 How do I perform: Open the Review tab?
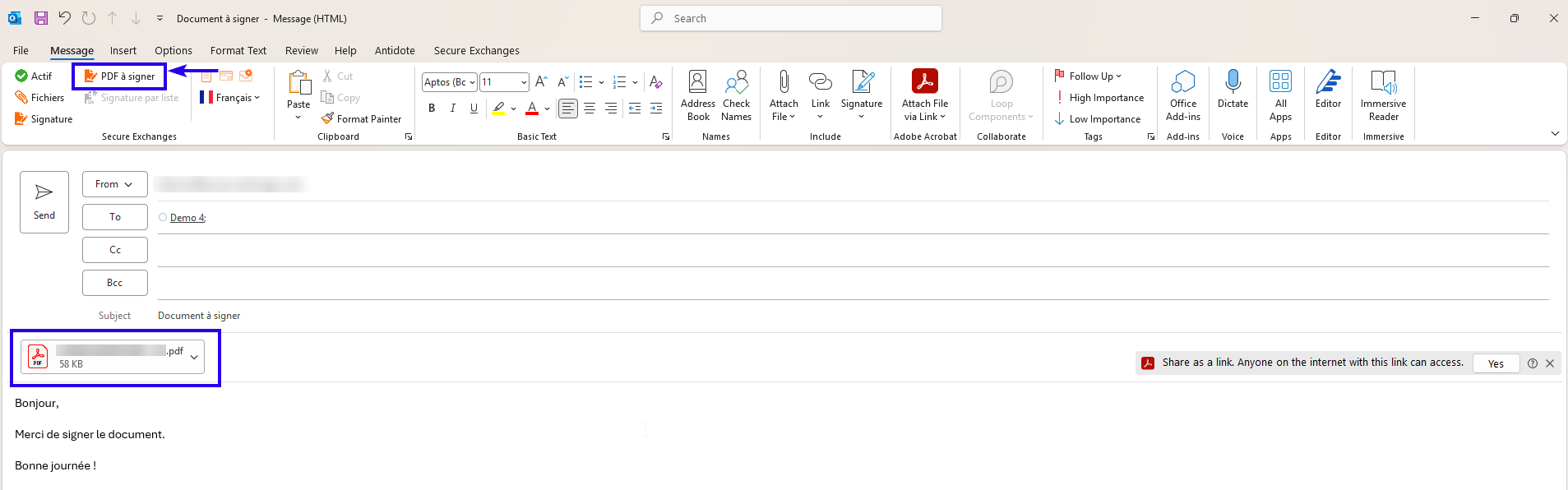click(x=302, y=51)
